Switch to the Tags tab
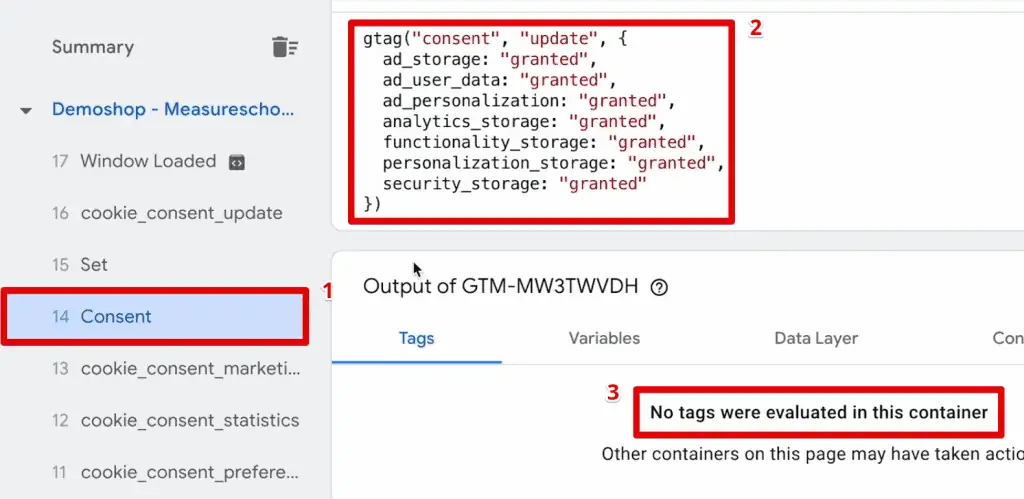The height and width of the screenshot is (499, 1024). (x=416, y=338)
